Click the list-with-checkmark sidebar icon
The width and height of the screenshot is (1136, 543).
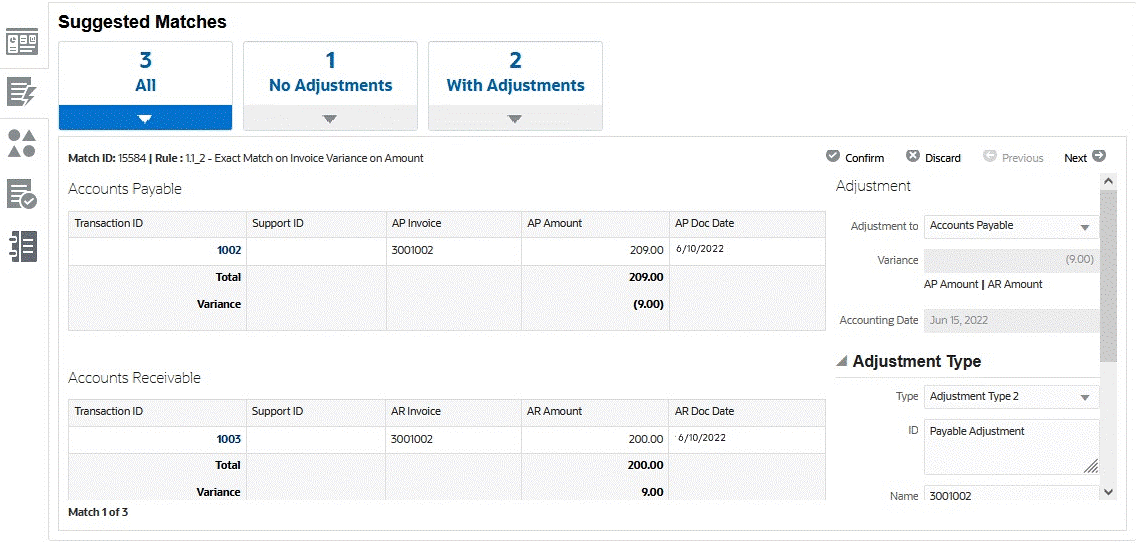pos(22,194)
